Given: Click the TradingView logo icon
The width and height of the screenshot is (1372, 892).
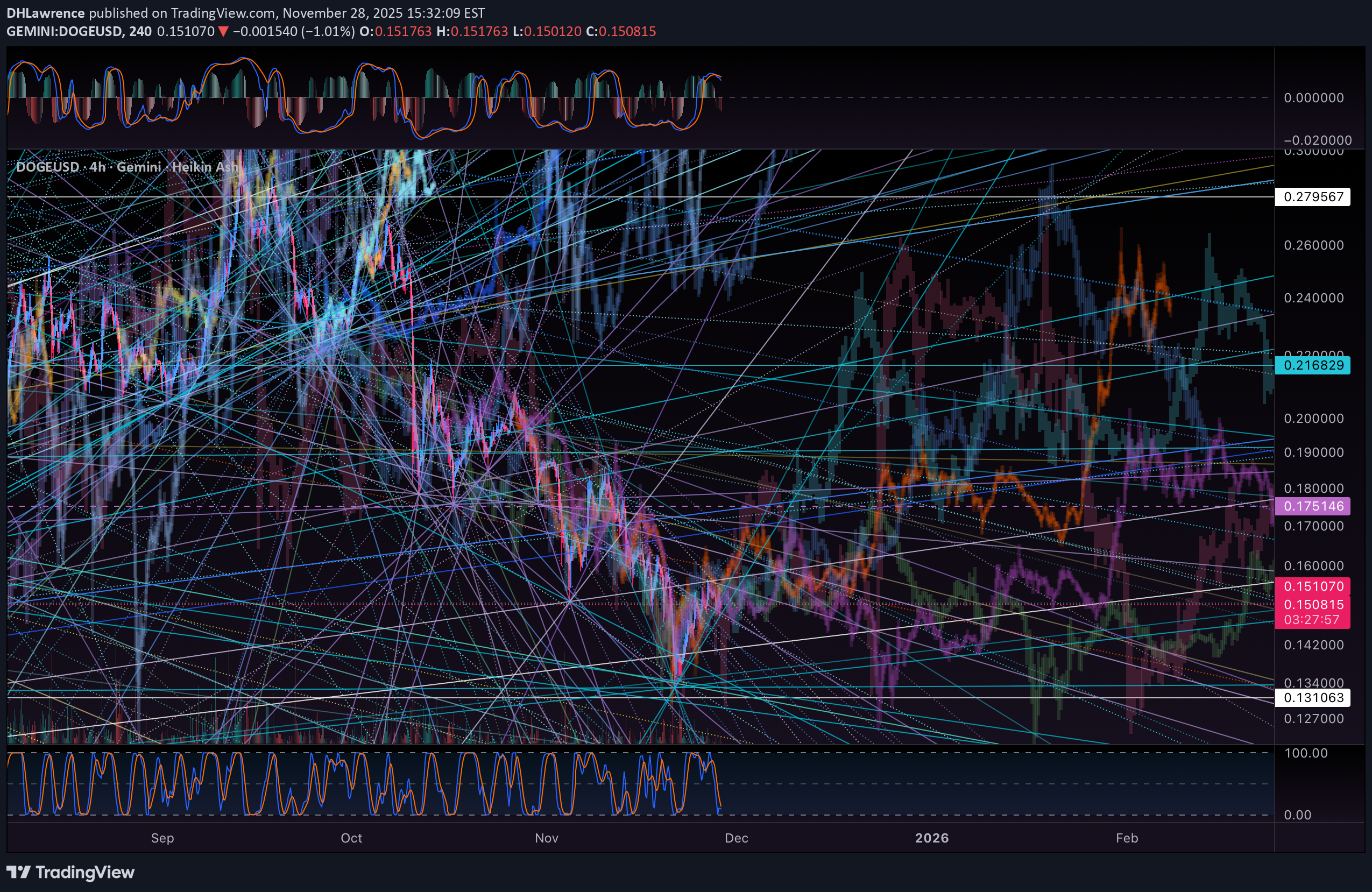Looking at the screenshot, I should click(x=18, y=872).
